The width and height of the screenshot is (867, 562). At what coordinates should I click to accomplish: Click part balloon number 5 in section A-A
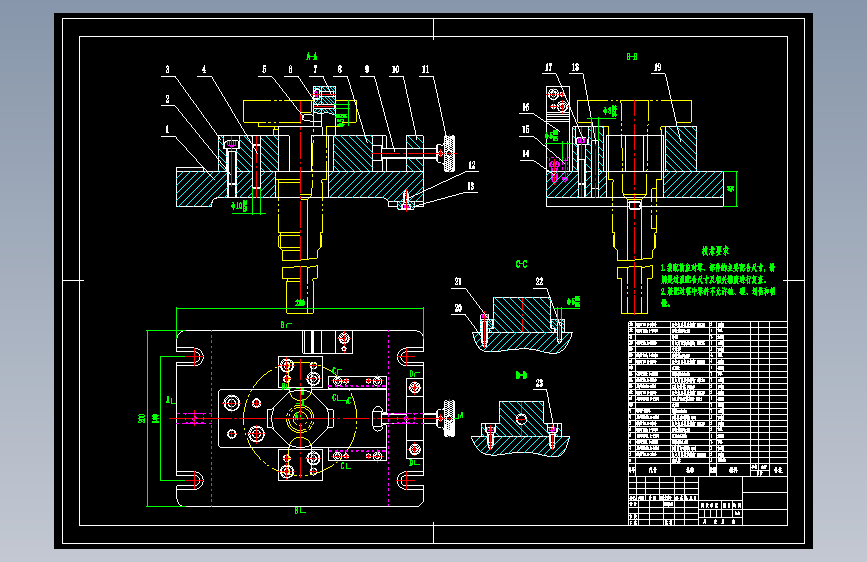(264, 70)
